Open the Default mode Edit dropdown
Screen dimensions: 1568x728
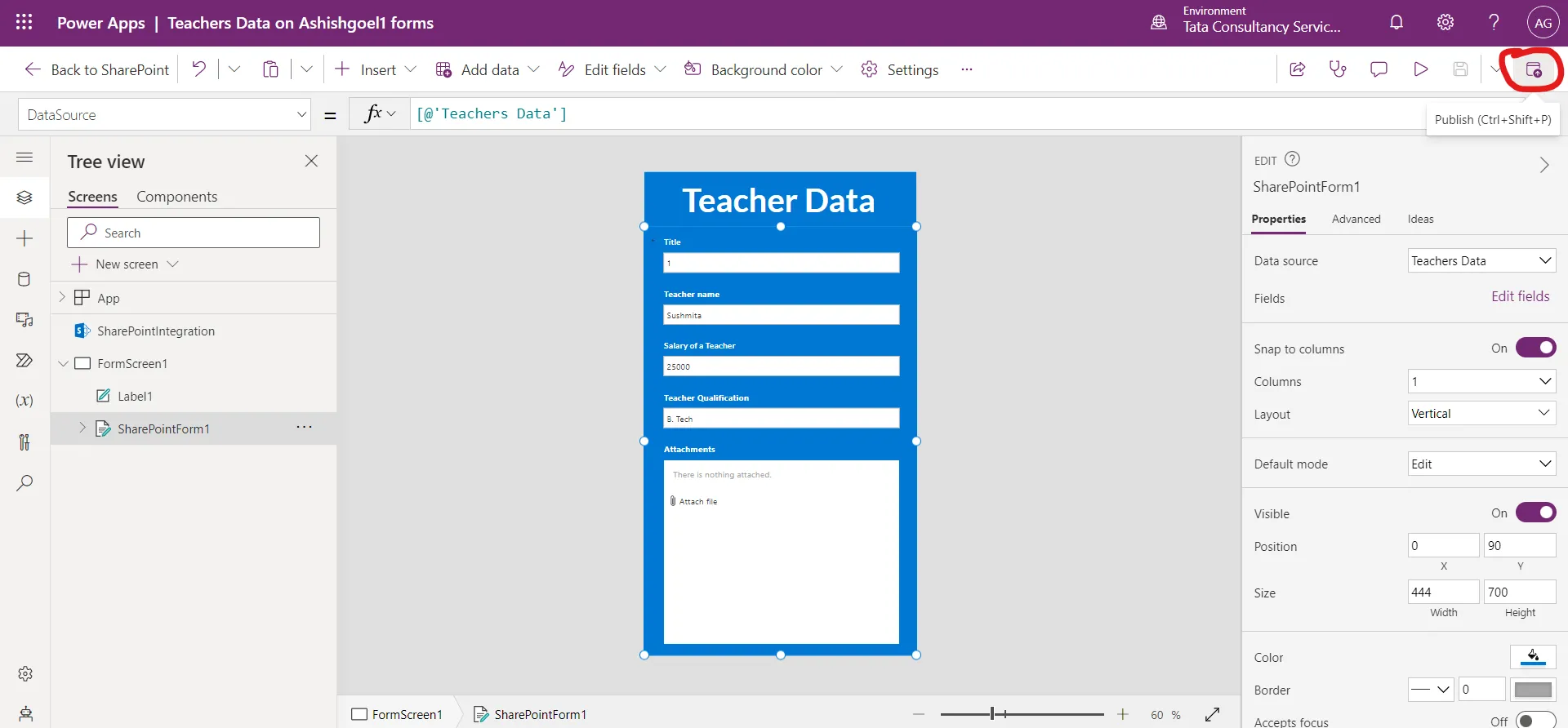pyautogui.click(x=1481, y=464)
